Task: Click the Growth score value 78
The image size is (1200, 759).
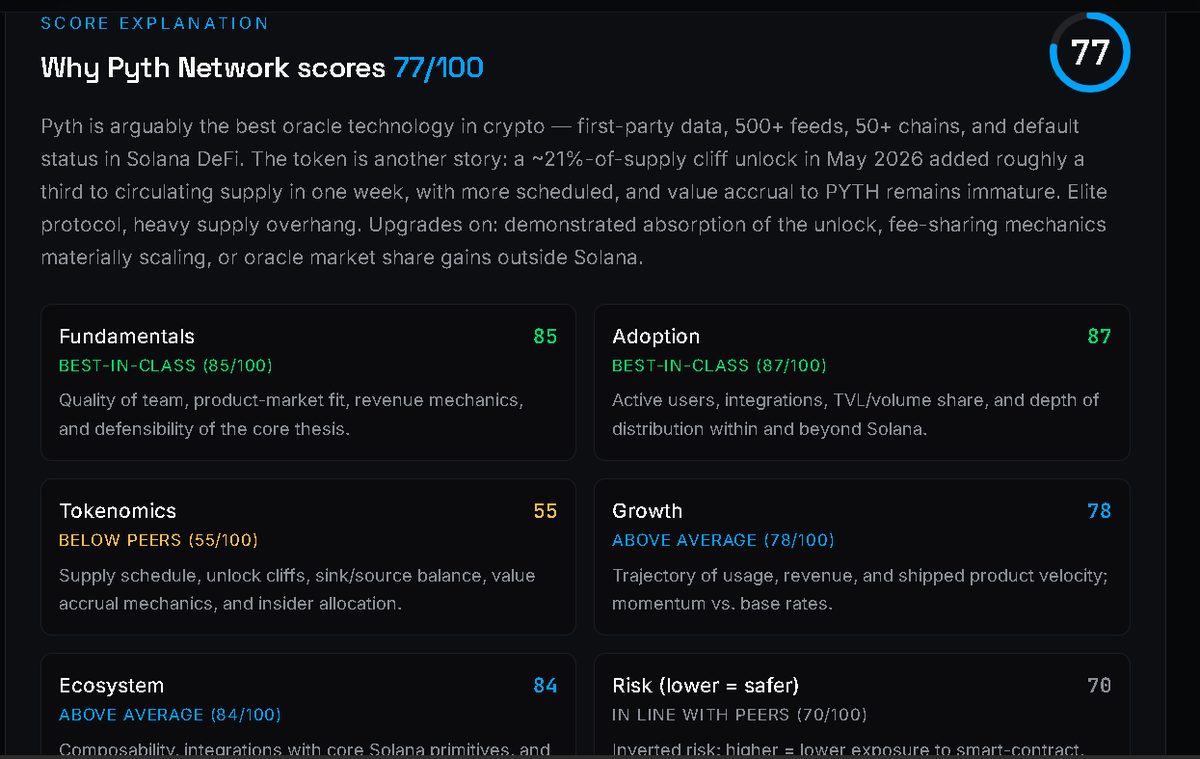Action: pyautogui.click(x=1099, y=511)
